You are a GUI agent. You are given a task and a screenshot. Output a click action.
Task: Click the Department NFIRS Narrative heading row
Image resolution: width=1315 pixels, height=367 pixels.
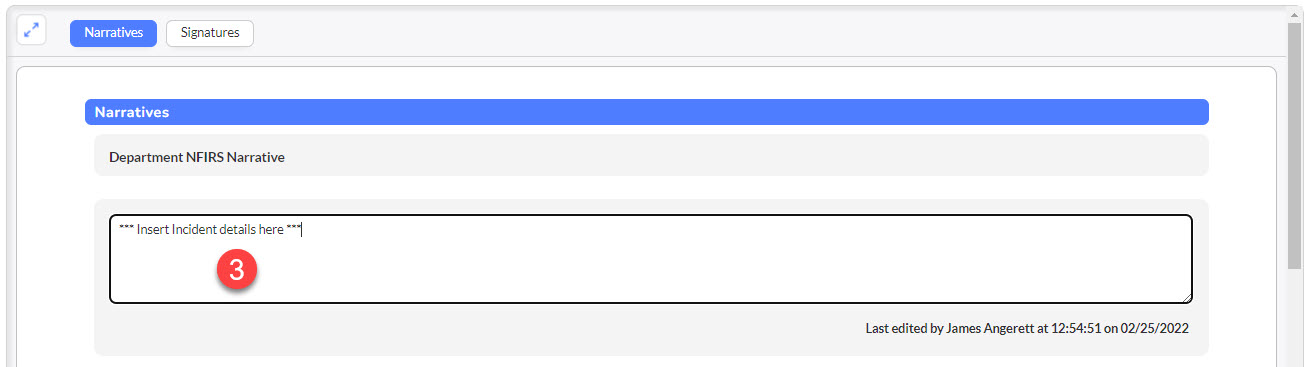(x=651, y=156)
